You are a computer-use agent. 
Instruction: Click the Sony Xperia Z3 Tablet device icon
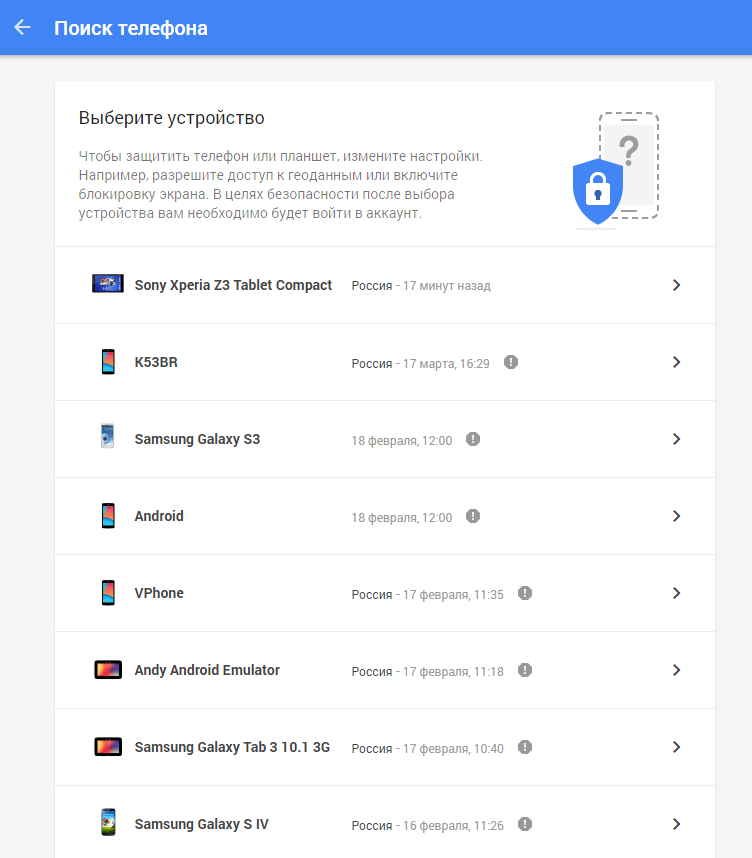(108, 283)
